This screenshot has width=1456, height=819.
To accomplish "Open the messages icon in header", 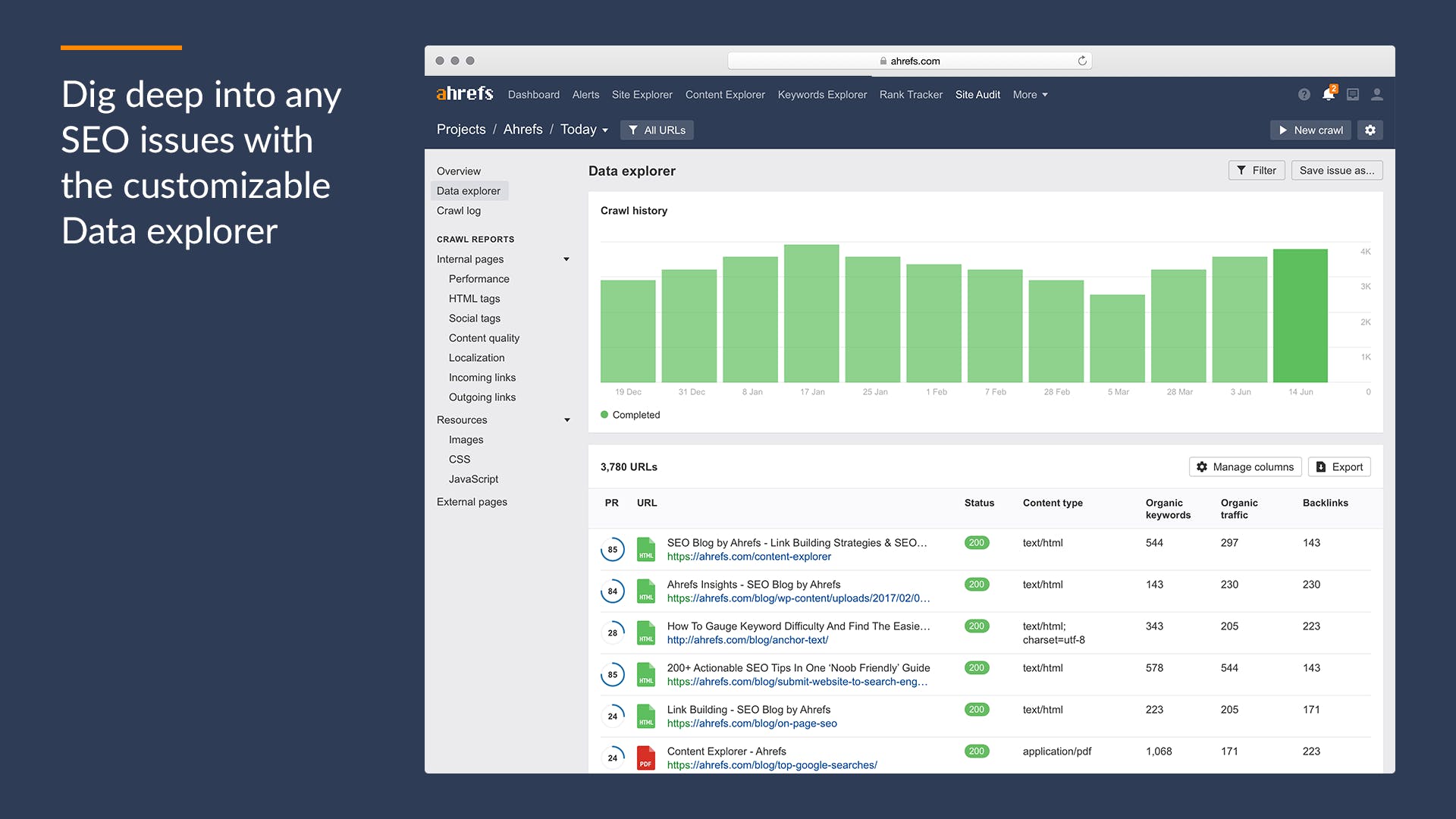I will pos(1353,95).
